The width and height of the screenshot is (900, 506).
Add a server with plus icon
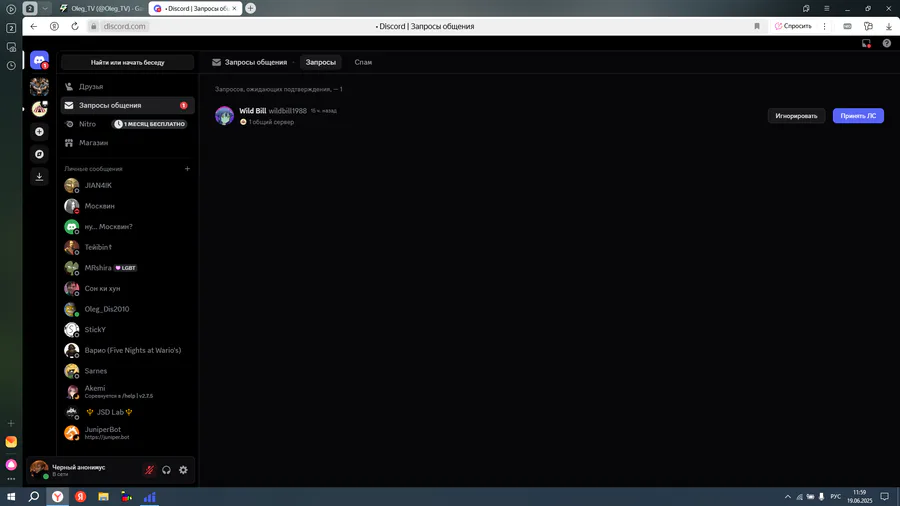(x=39, y=132)
